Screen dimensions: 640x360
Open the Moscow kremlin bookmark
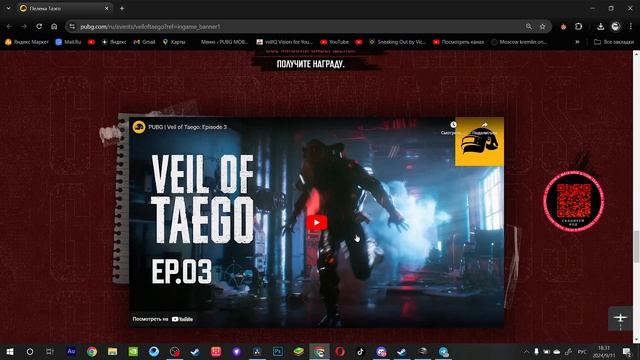(x=519, y=42)
